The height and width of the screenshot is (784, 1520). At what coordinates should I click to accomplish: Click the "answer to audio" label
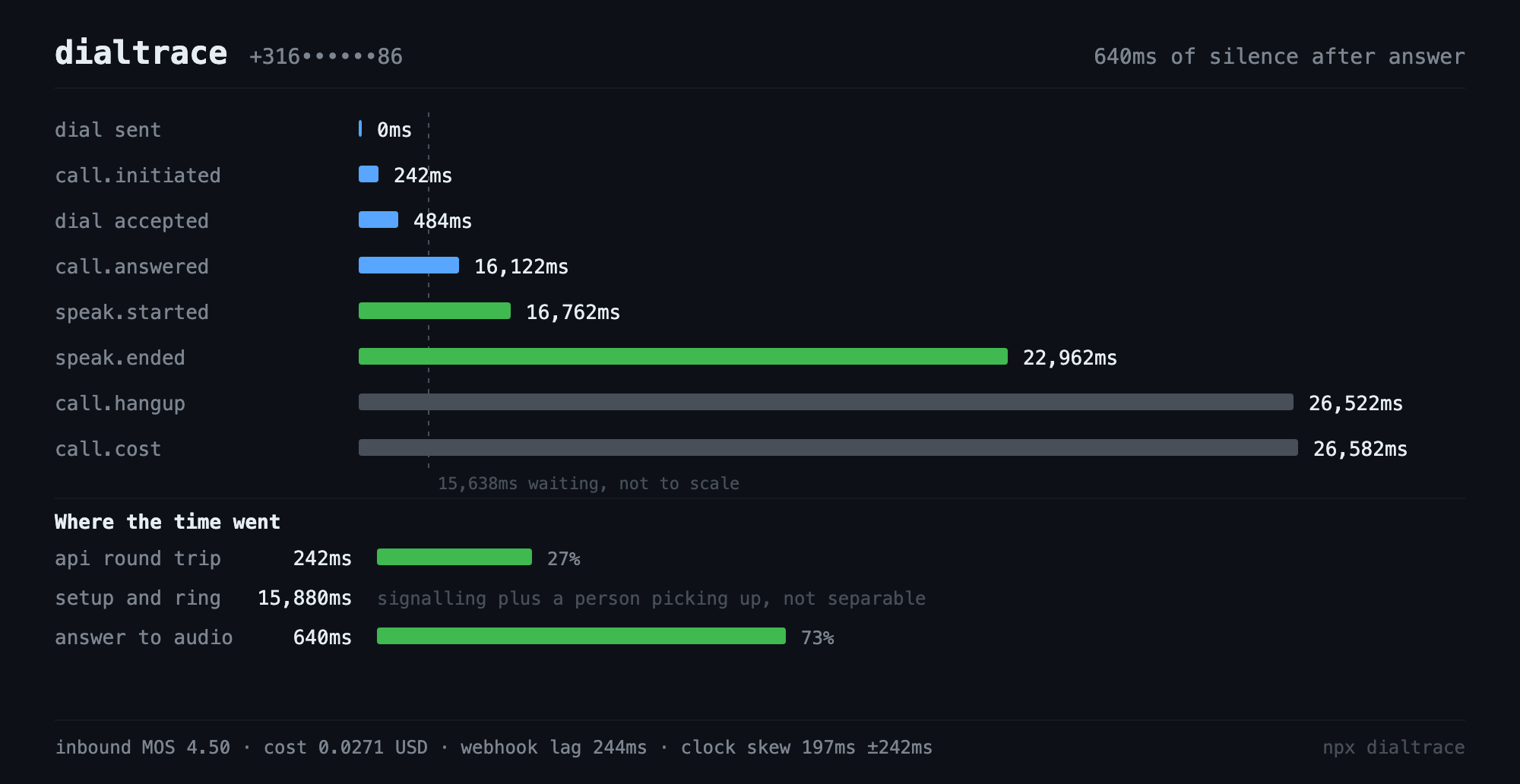[x=144, y=637]
